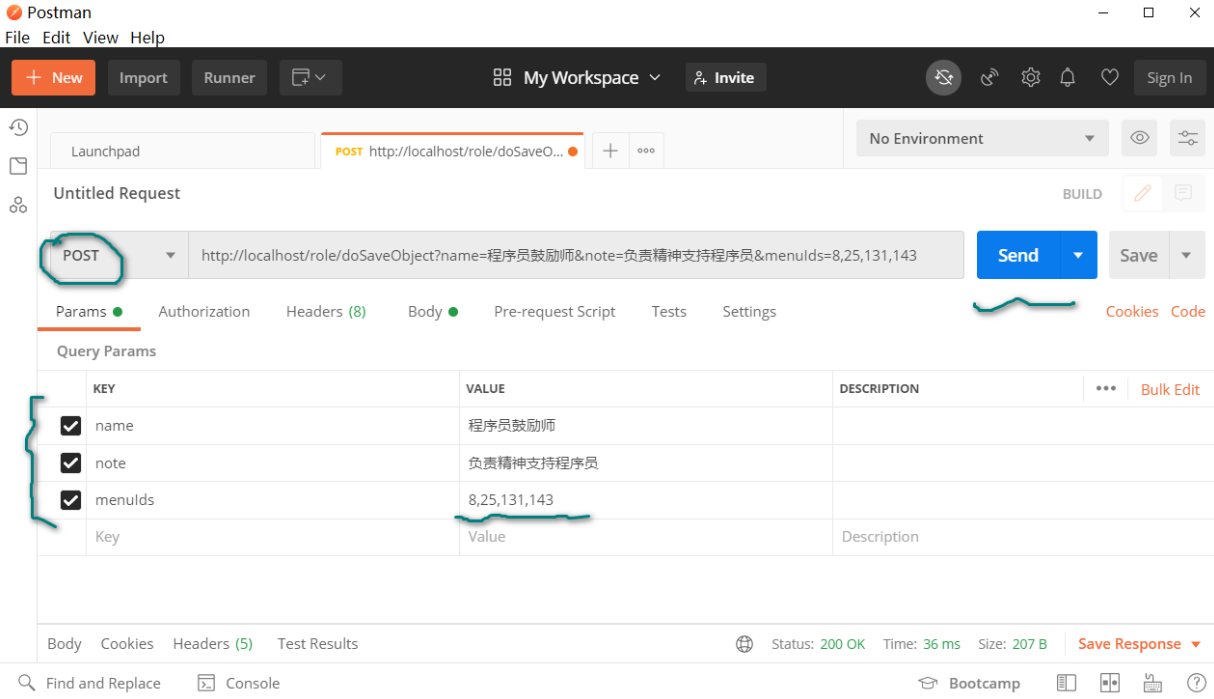Click the response globe network icon
The width and height of the screenshot is (1214, 699).
click(744, 644)
